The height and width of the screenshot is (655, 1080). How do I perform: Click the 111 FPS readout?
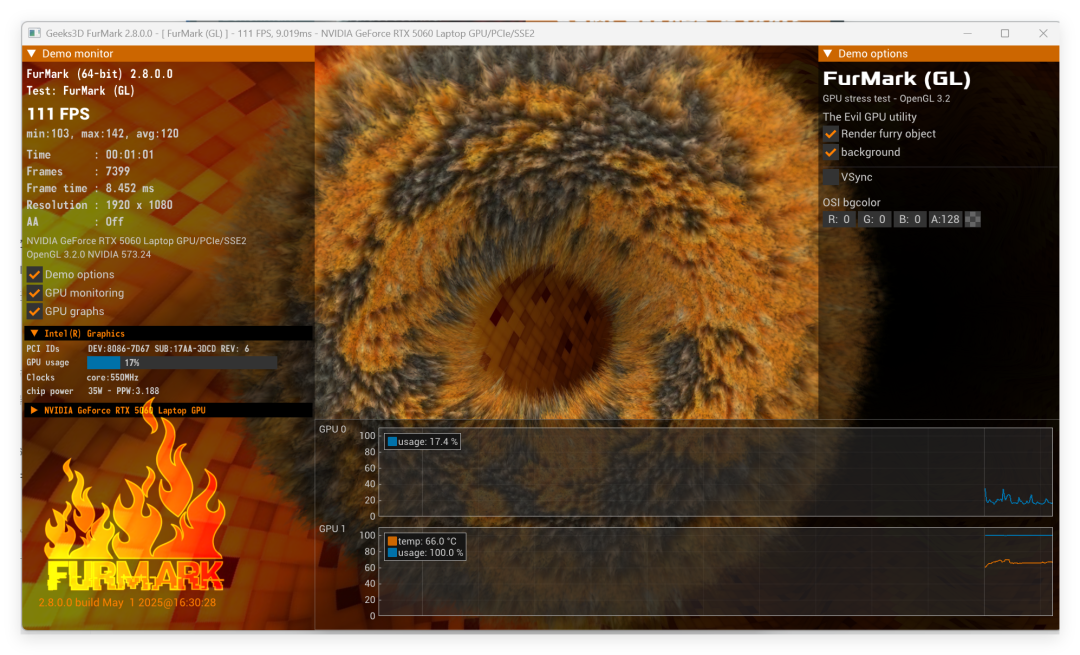pos(59,114)
